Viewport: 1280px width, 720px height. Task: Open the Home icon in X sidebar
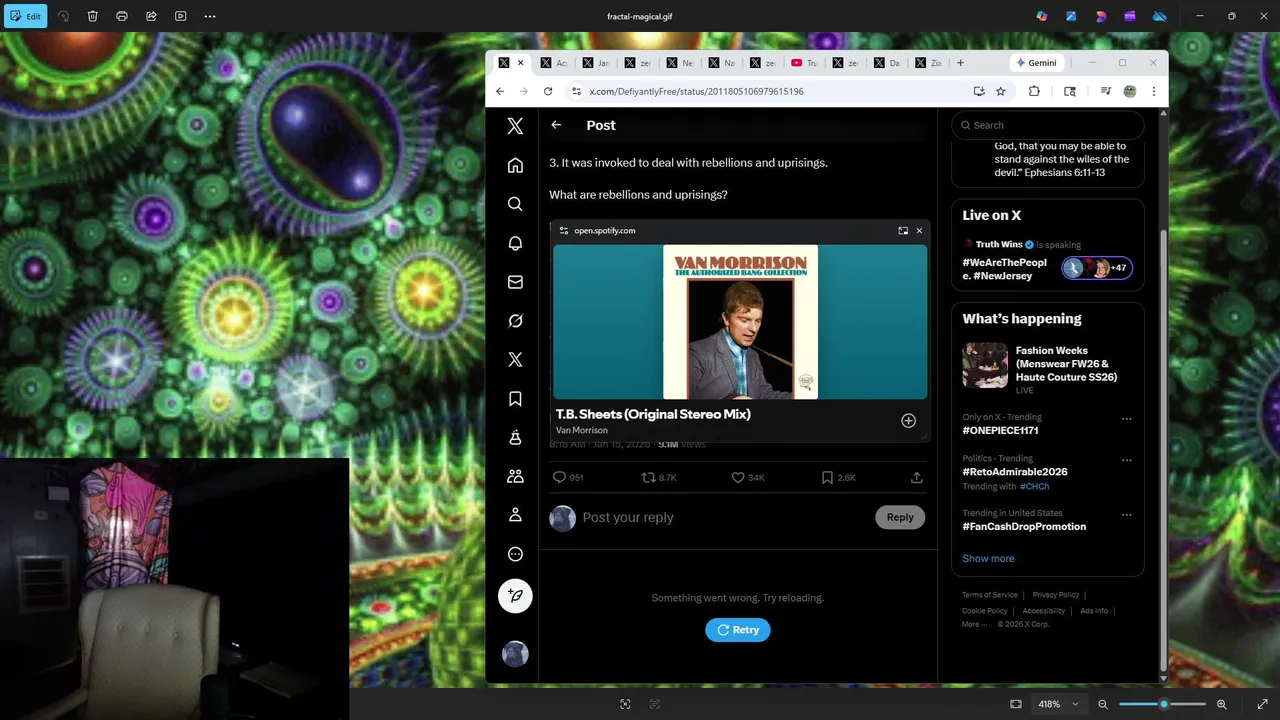[515, 165]
